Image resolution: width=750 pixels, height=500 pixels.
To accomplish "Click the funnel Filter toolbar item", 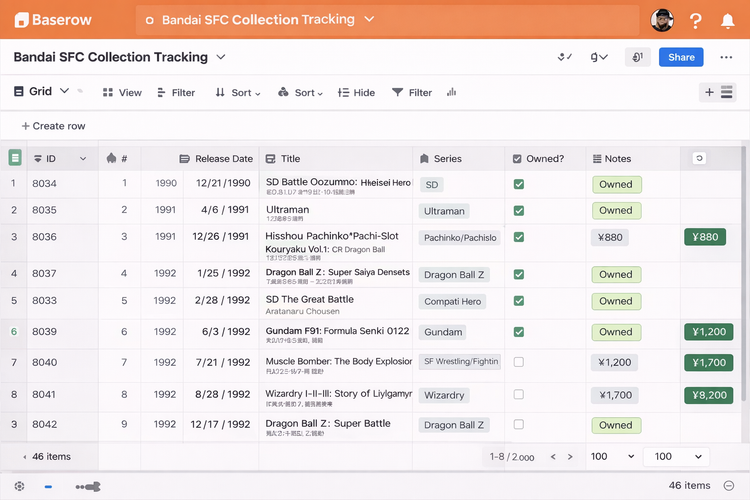I will pyautogui.click(x=412, y=93).
